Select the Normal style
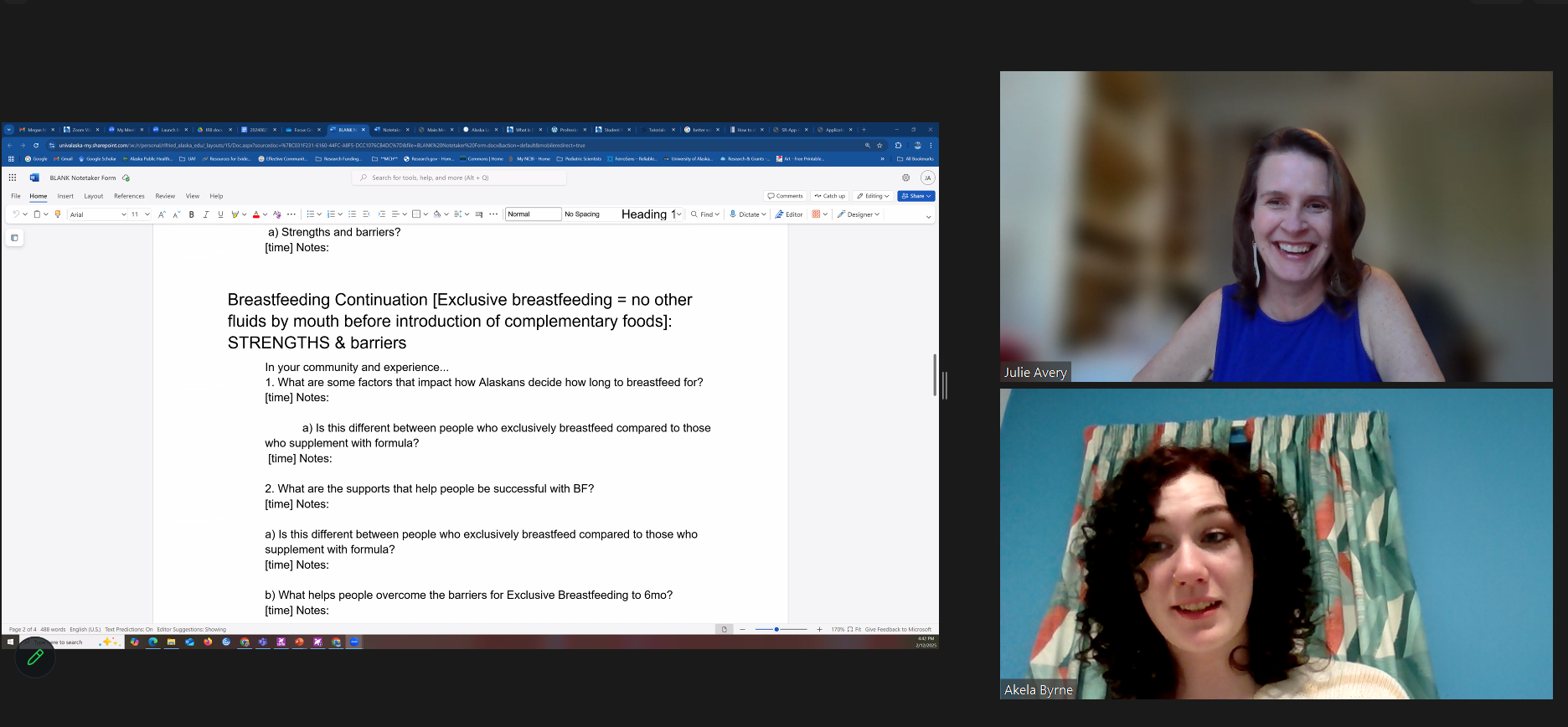The width and height of the screenshot is (1568, 727). click(533, 214)
